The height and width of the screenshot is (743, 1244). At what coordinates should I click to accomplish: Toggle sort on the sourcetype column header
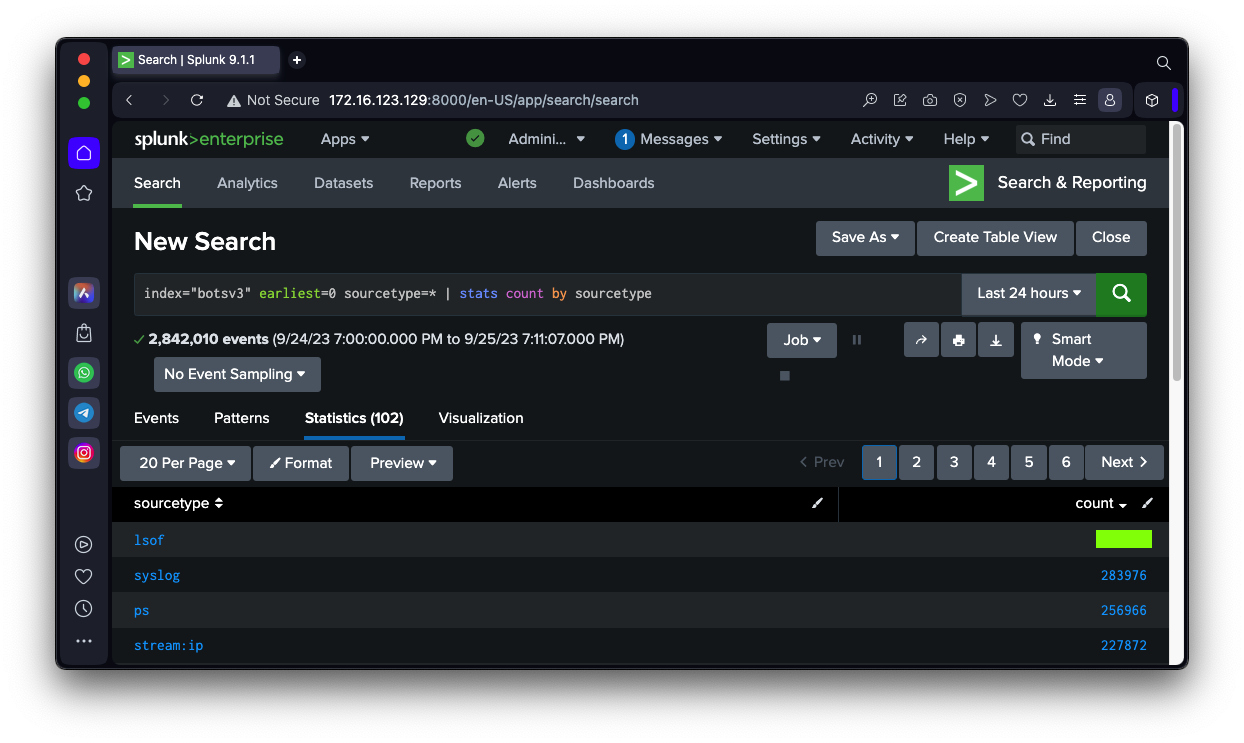click(x=178, y=504)
